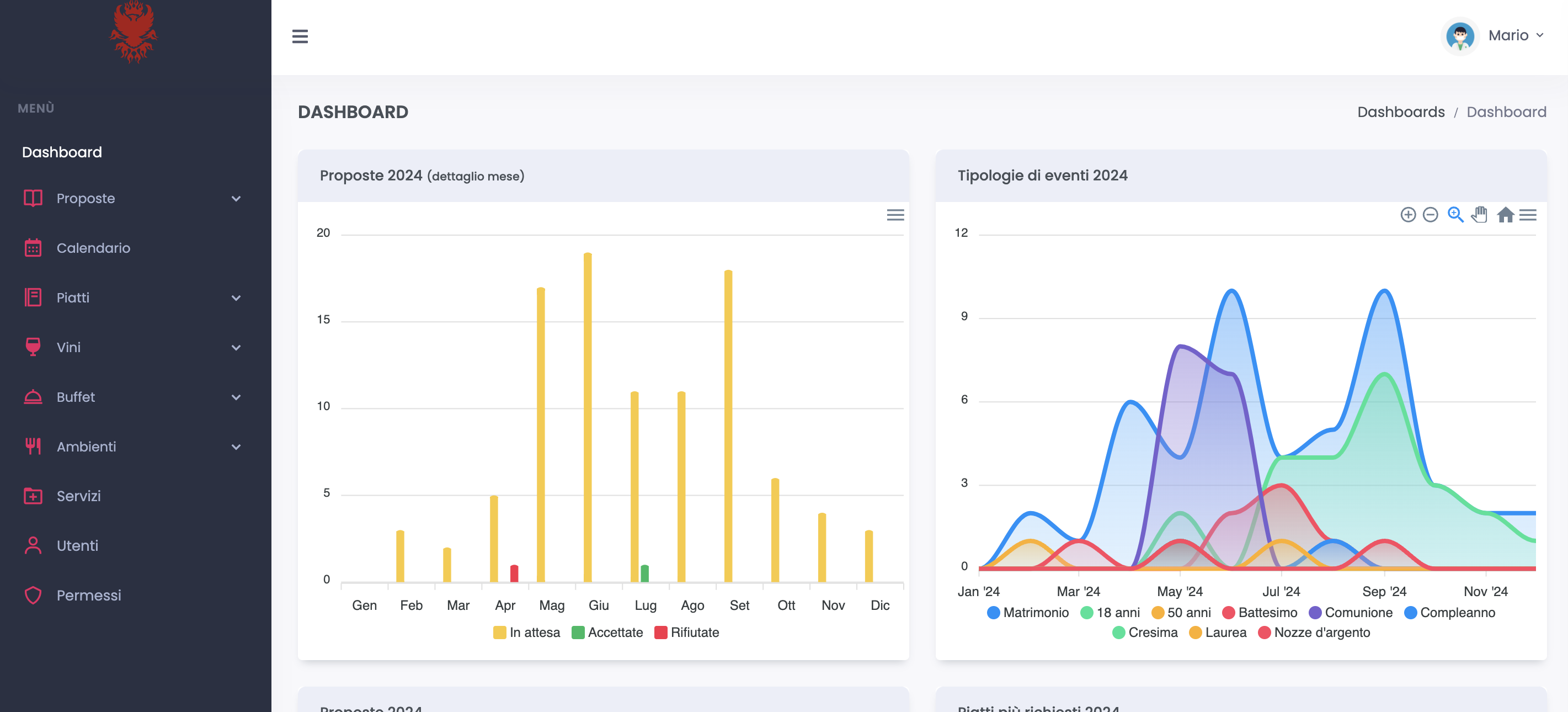Toggle the Matrimonio series legend

(x=1027, y=612)
